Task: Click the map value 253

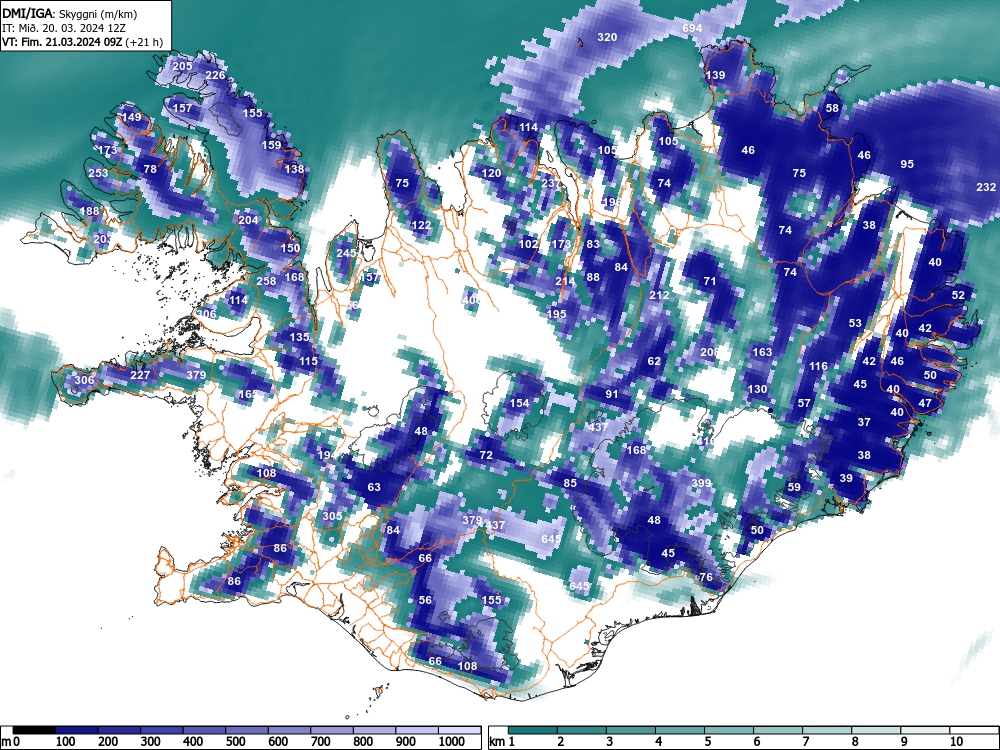Action: [98, 173]
